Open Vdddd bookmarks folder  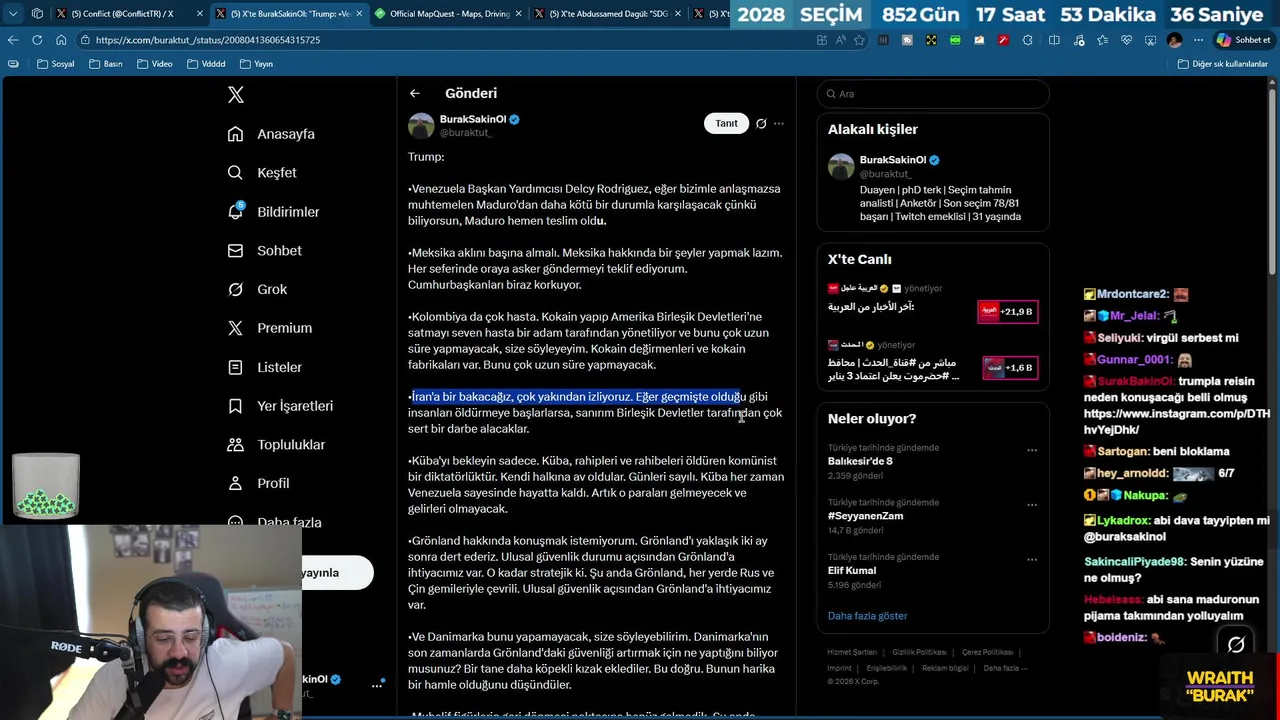[206, 64]
